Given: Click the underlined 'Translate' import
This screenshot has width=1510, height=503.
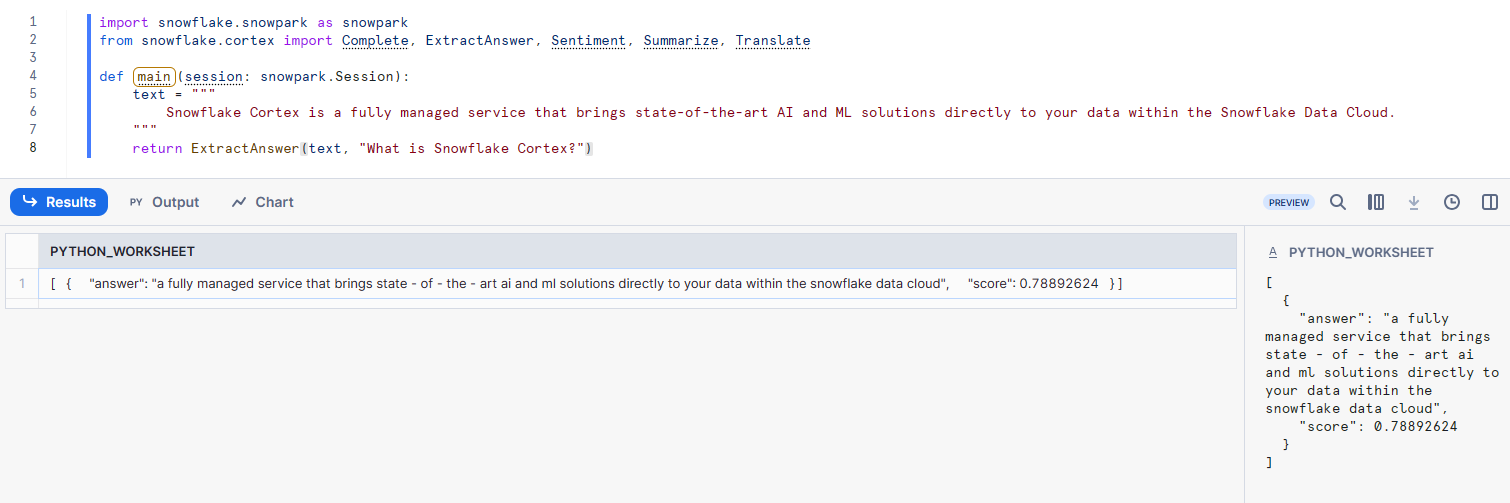Looking at the screenshot, I should pos(773,40).
